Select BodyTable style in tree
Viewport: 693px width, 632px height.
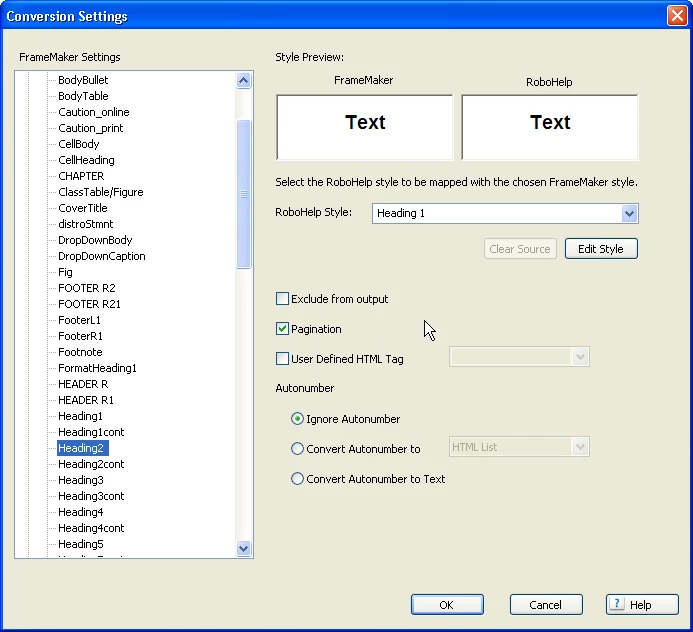click(83, 96)
